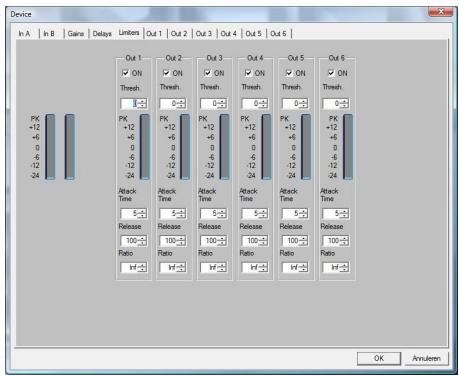Click the Out 1 Thresh value field
The width and height of the screenshot is (459, 376).
point(129,104)
